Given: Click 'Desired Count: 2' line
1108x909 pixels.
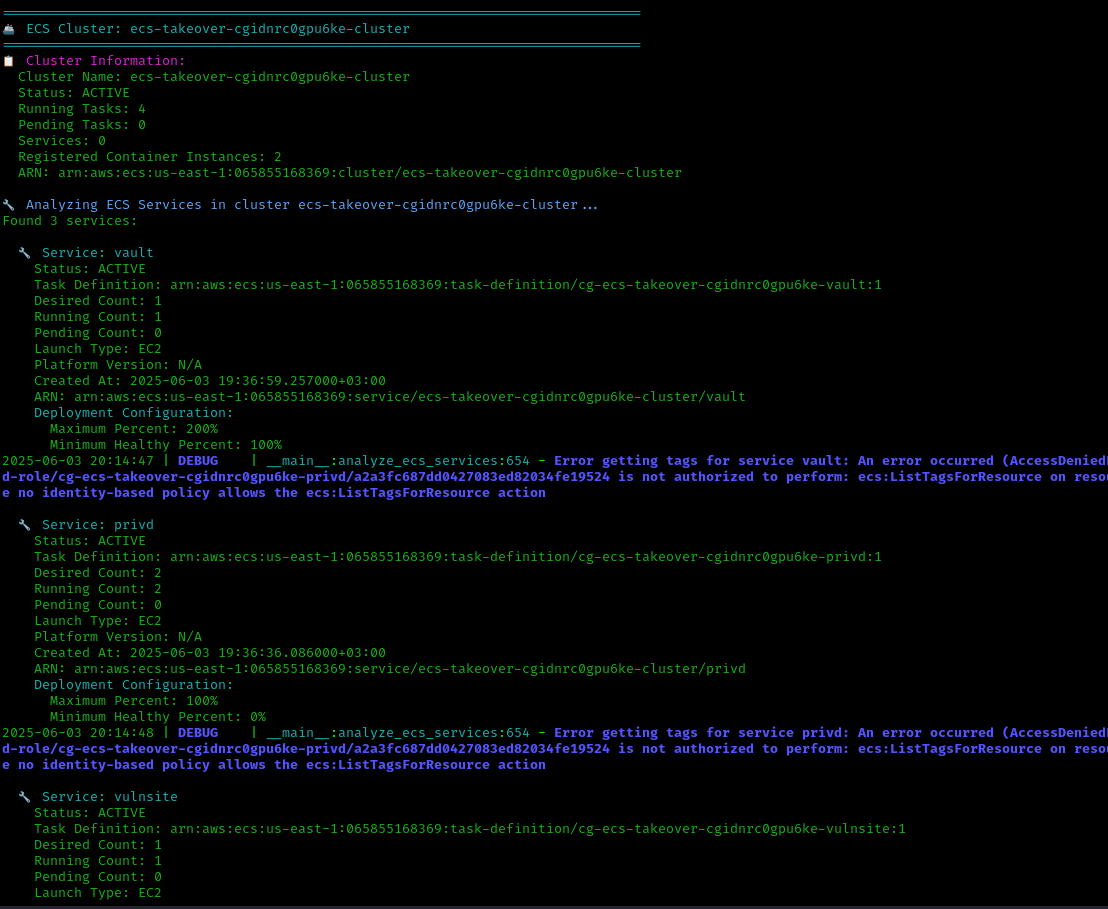Looking at the screenshot, I should [x=98, y=573].
